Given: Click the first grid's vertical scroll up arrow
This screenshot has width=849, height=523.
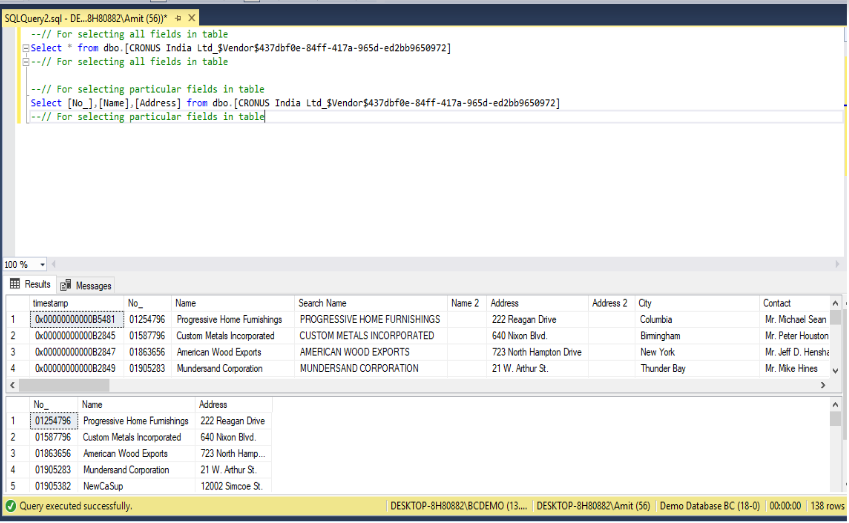Looking at the screenshot, I should coord(835,303).
